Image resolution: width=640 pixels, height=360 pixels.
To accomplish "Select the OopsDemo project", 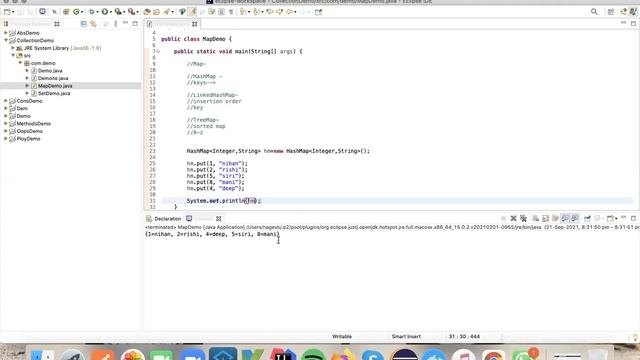I will [30, 131].
